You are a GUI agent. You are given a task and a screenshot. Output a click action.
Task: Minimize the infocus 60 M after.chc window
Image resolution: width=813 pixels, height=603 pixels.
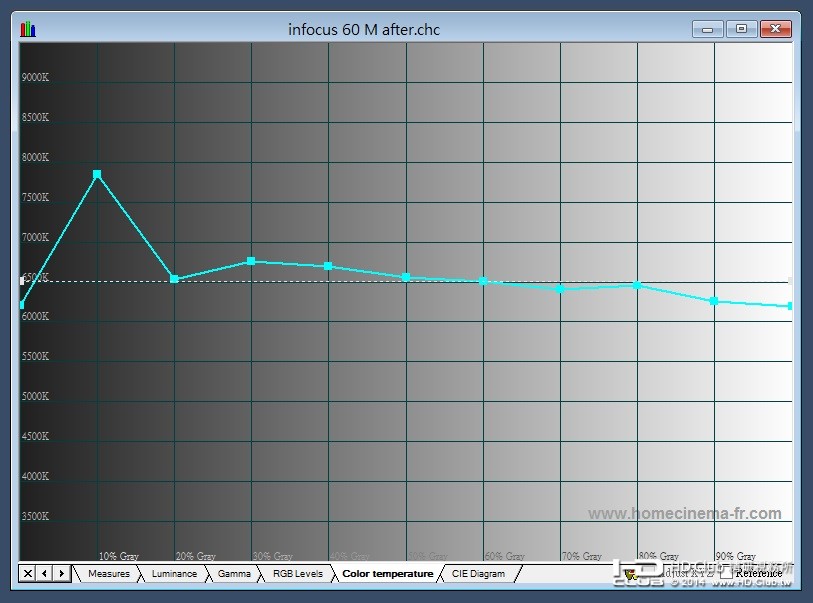coord(708,29)
